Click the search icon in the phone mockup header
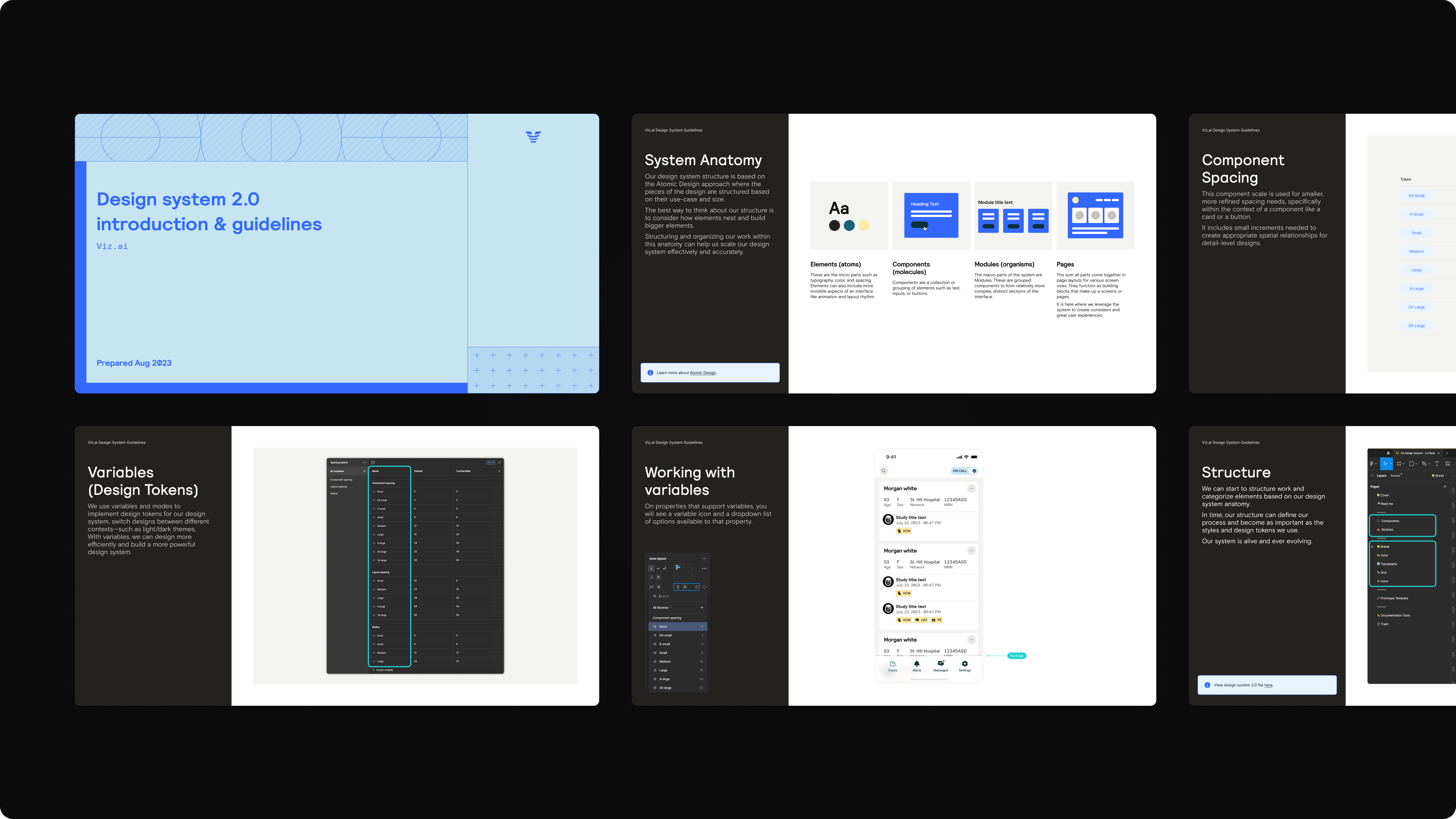The width and height of the screenshot is (1456, 819). (x=884, y=471)
